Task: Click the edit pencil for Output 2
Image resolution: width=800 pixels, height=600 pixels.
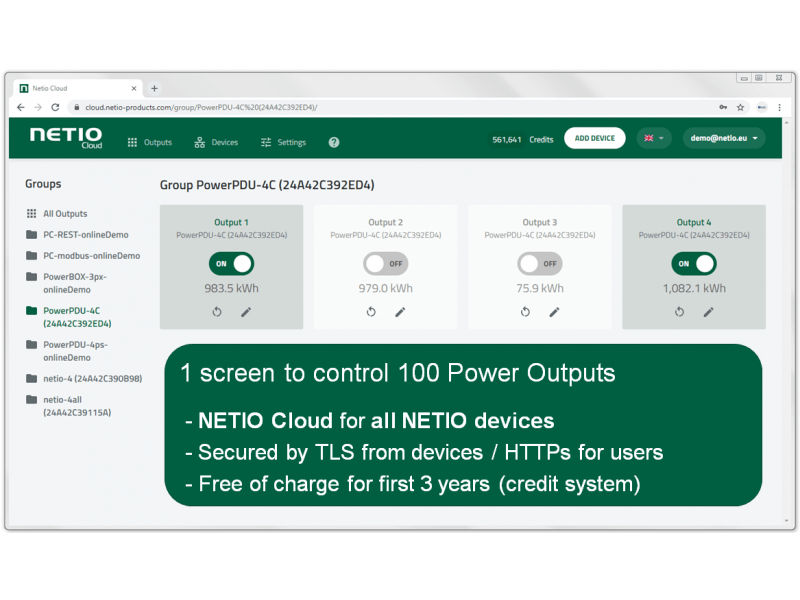Action: tap(400, 312)
